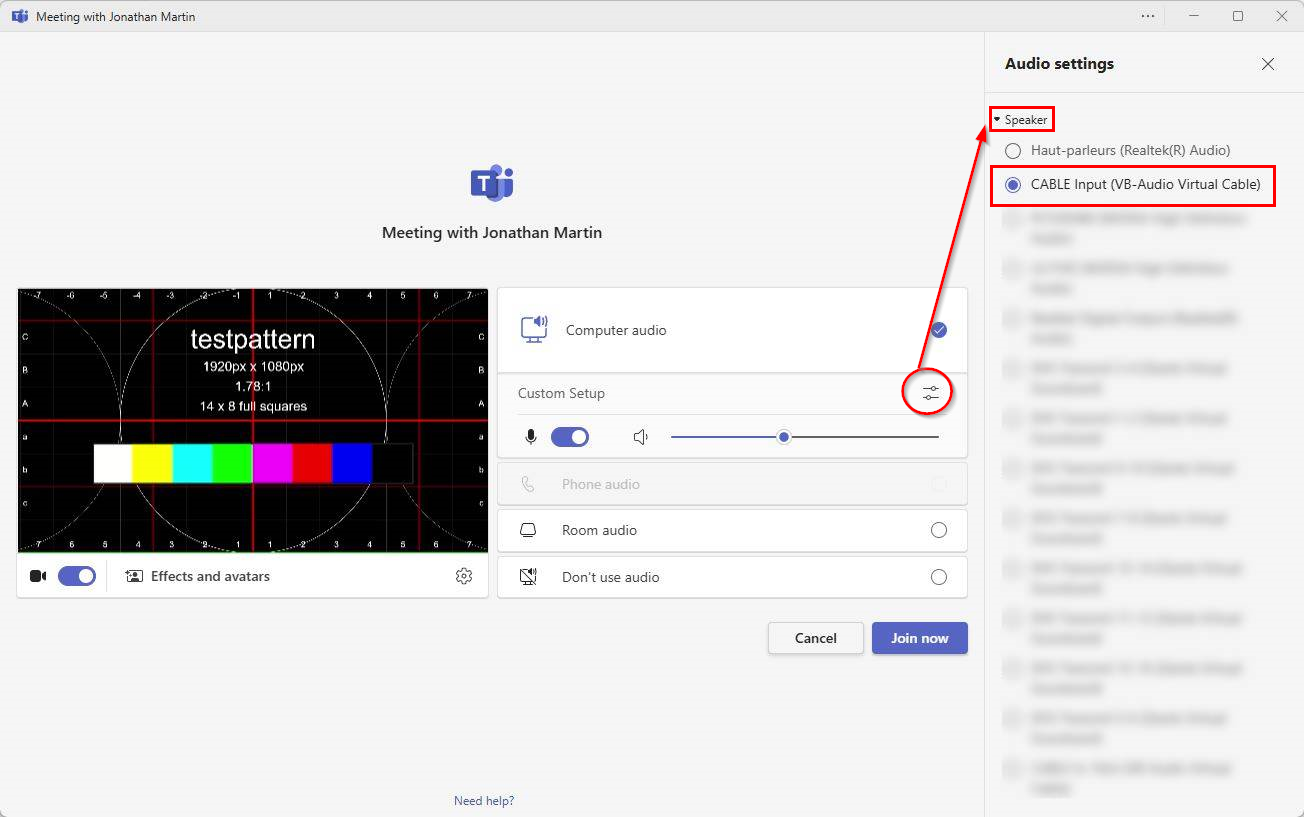Open the Need help? link
This screenshot has height=817, width=1304.
(x=484, y=801)
